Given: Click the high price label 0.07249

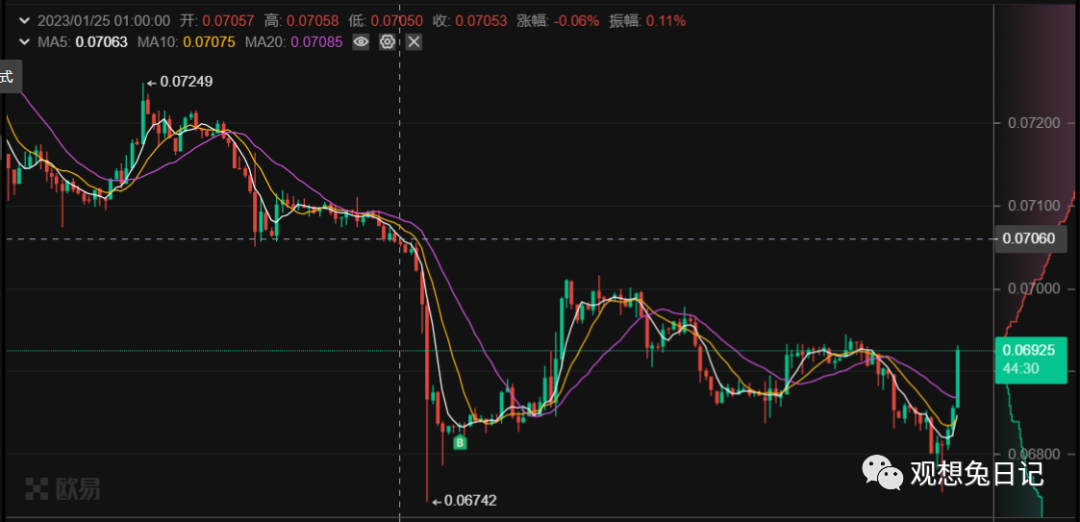Looking at the screenshot, I should 187,81.
